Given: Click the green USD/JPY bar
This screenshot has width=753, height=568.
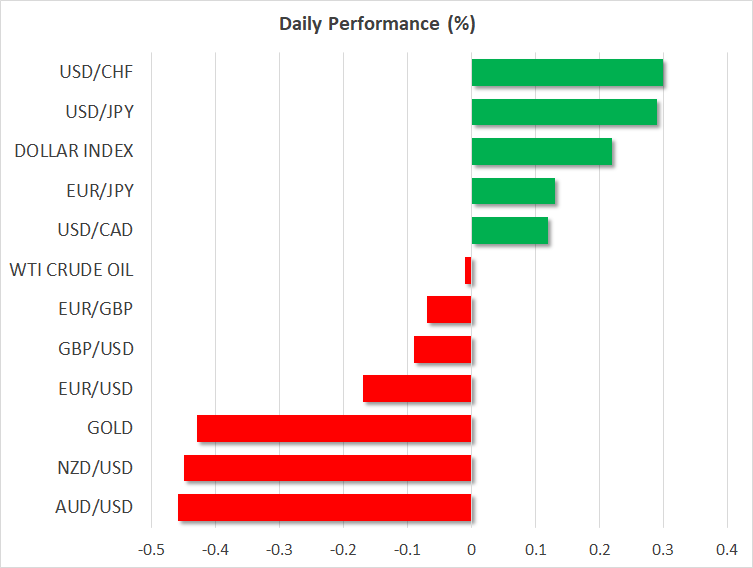Looking at the screenshot, I should pyautogui.click(x=564, y=112).
